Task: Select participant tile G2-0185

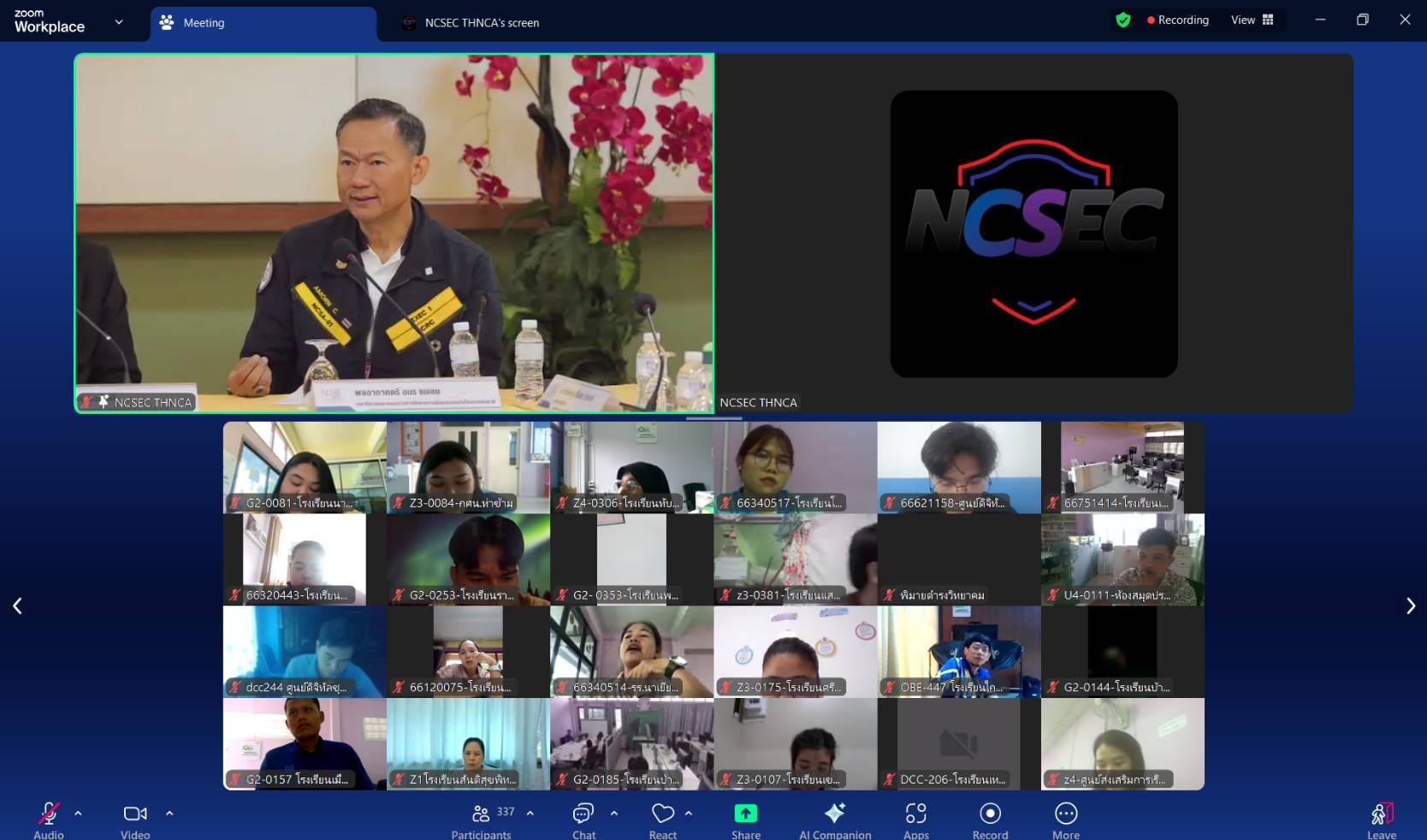Action: pos(632,744)
